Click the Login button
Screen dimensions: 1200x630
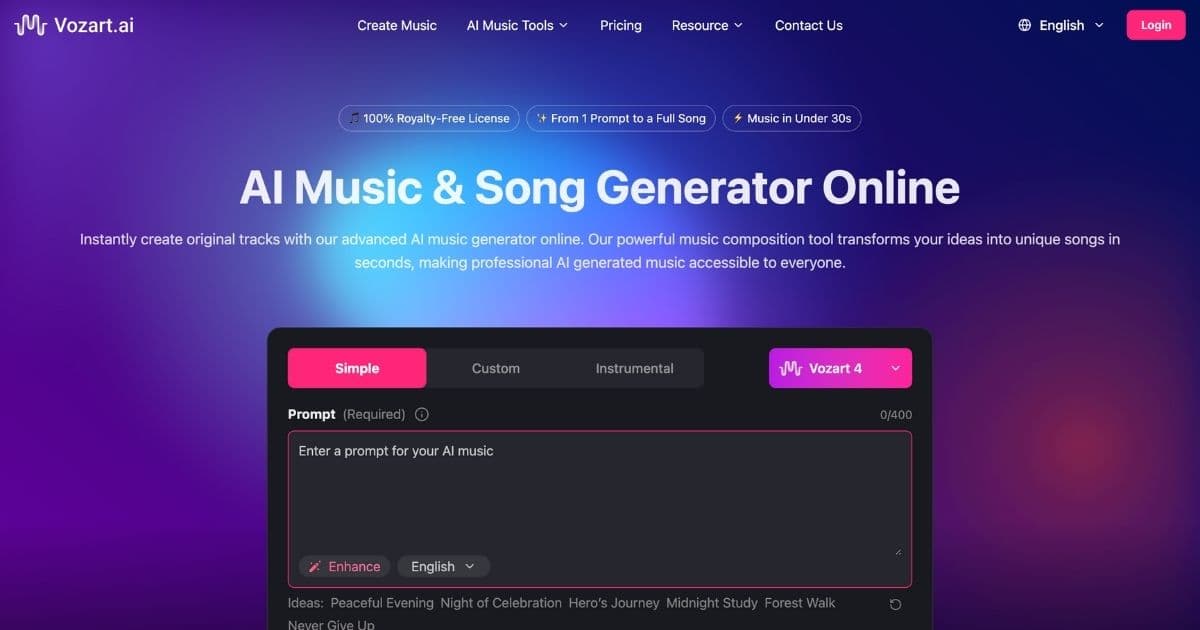1156,25
